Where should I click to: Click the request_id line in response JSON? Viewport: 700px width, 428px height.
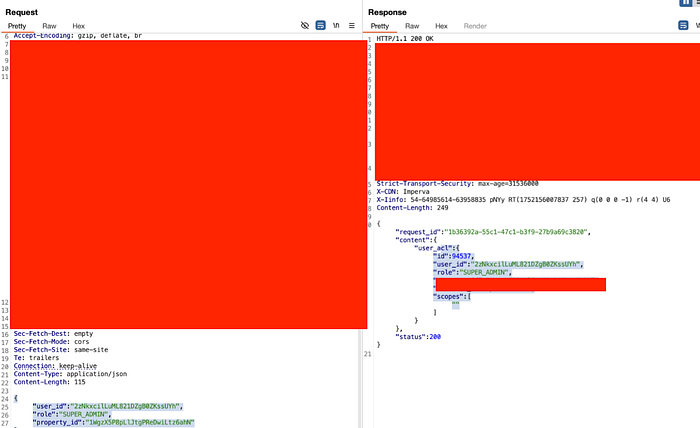click(x=493, y=232)
